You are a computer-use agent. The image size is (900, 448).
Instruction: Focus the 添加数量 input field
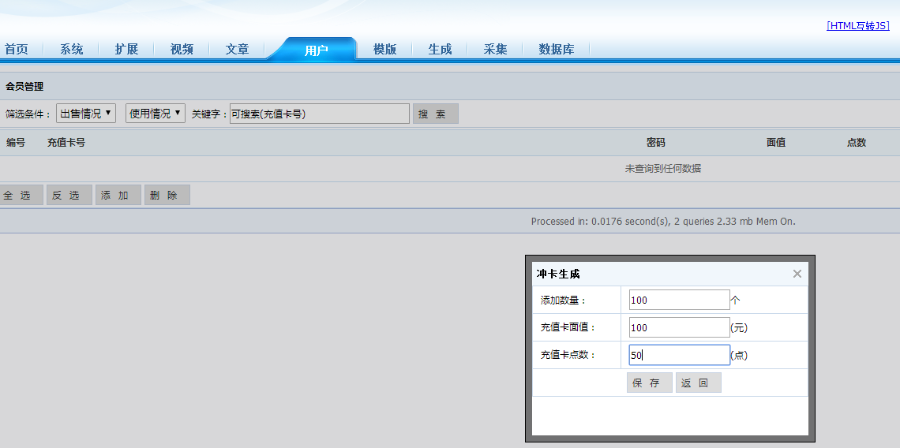point(679,299)
